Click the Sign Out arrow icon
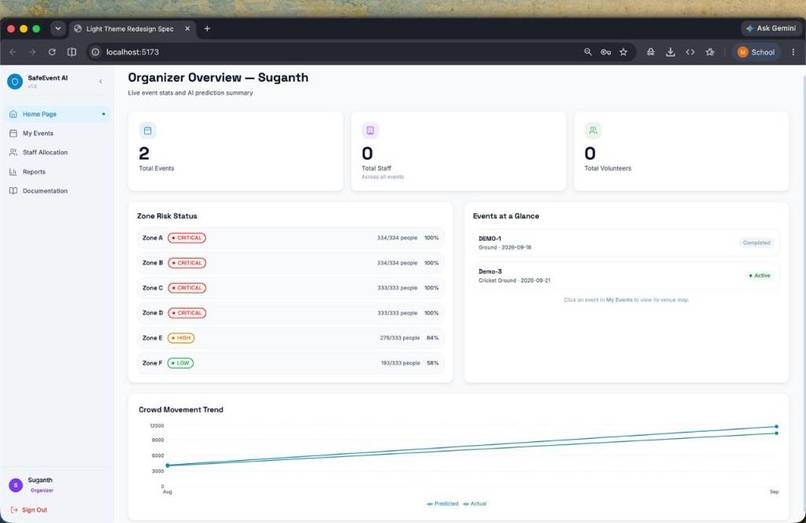 click(x=14, y=510)
